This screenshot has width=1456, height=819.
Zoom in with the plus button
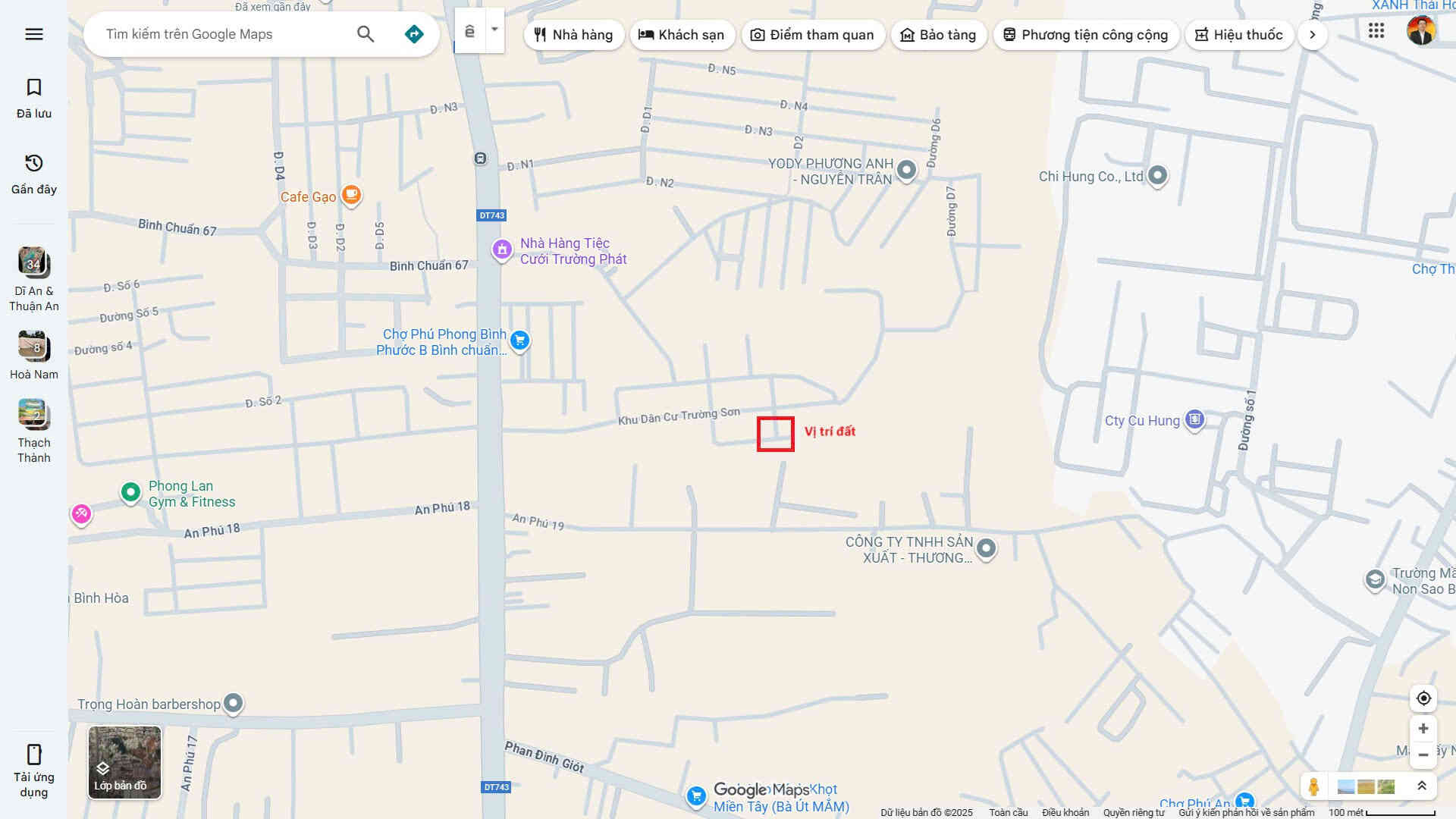[1423, 729]
